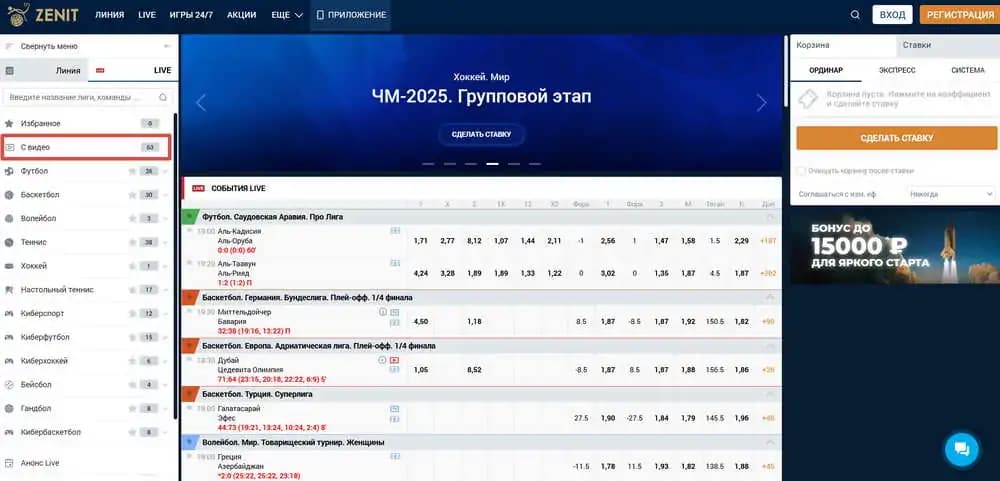Switch to the ЭКСПРЕСС bet tab
Image resolution: width=1000 pixels, height=481 pixels.
point(897,70)
